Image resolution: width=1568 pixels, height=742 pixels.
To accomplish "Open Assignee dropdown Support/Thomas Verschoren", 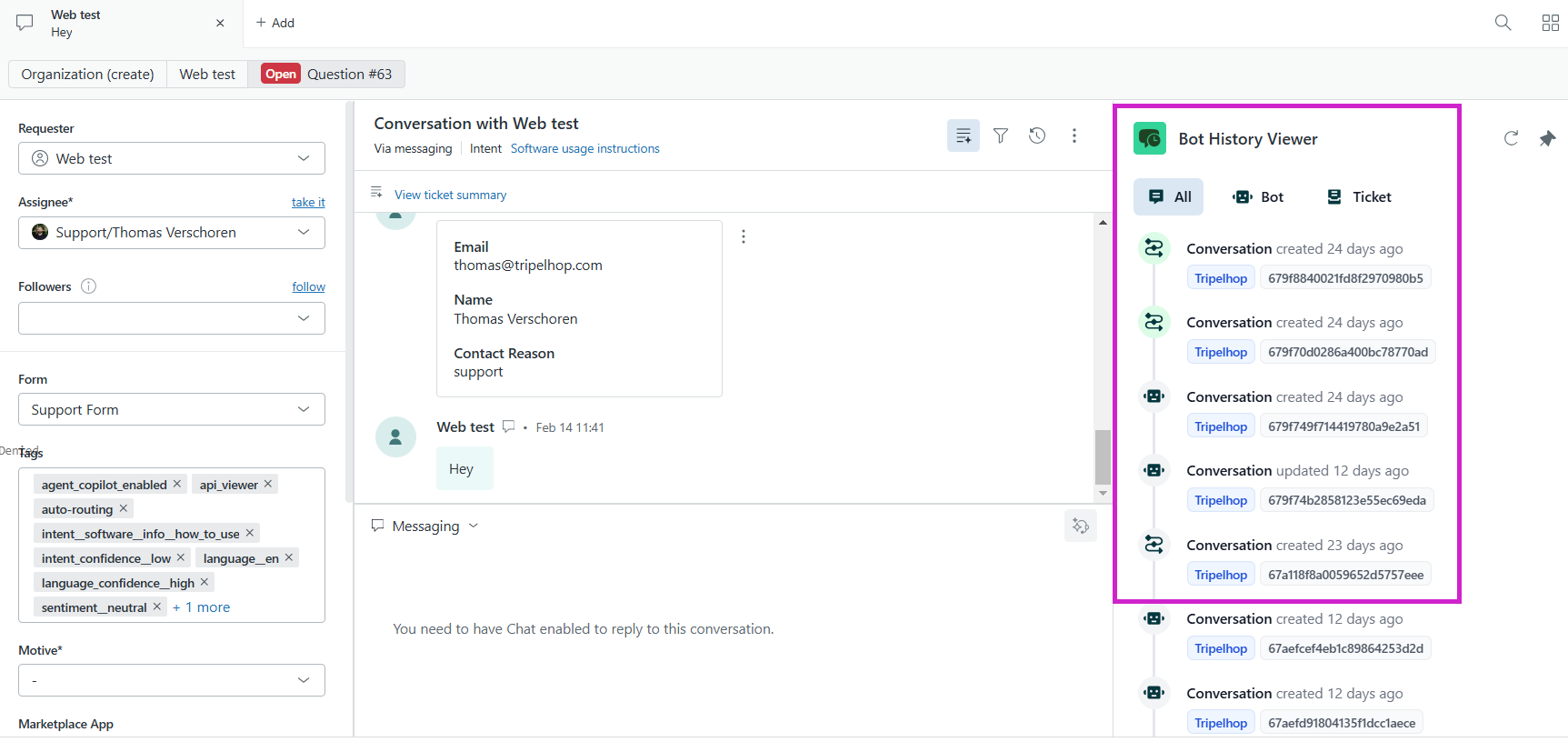I will click(172, 233).
